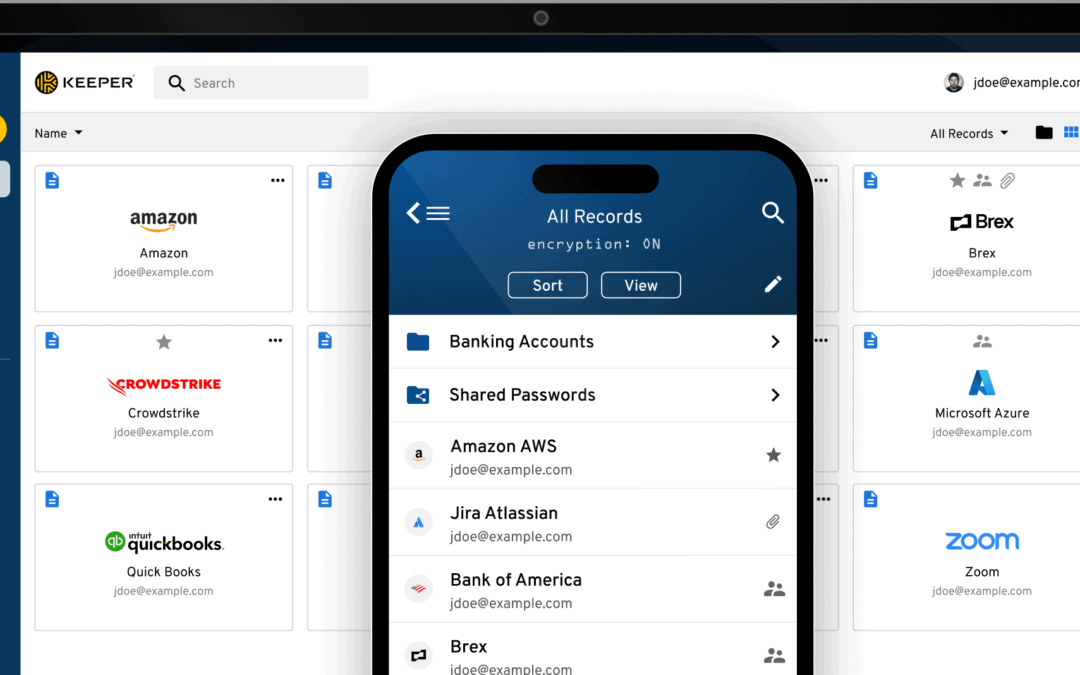The image size is (1080, 675).
Task: Tap the shared users icon on phone Brex row
Action: tap(774, 655)
